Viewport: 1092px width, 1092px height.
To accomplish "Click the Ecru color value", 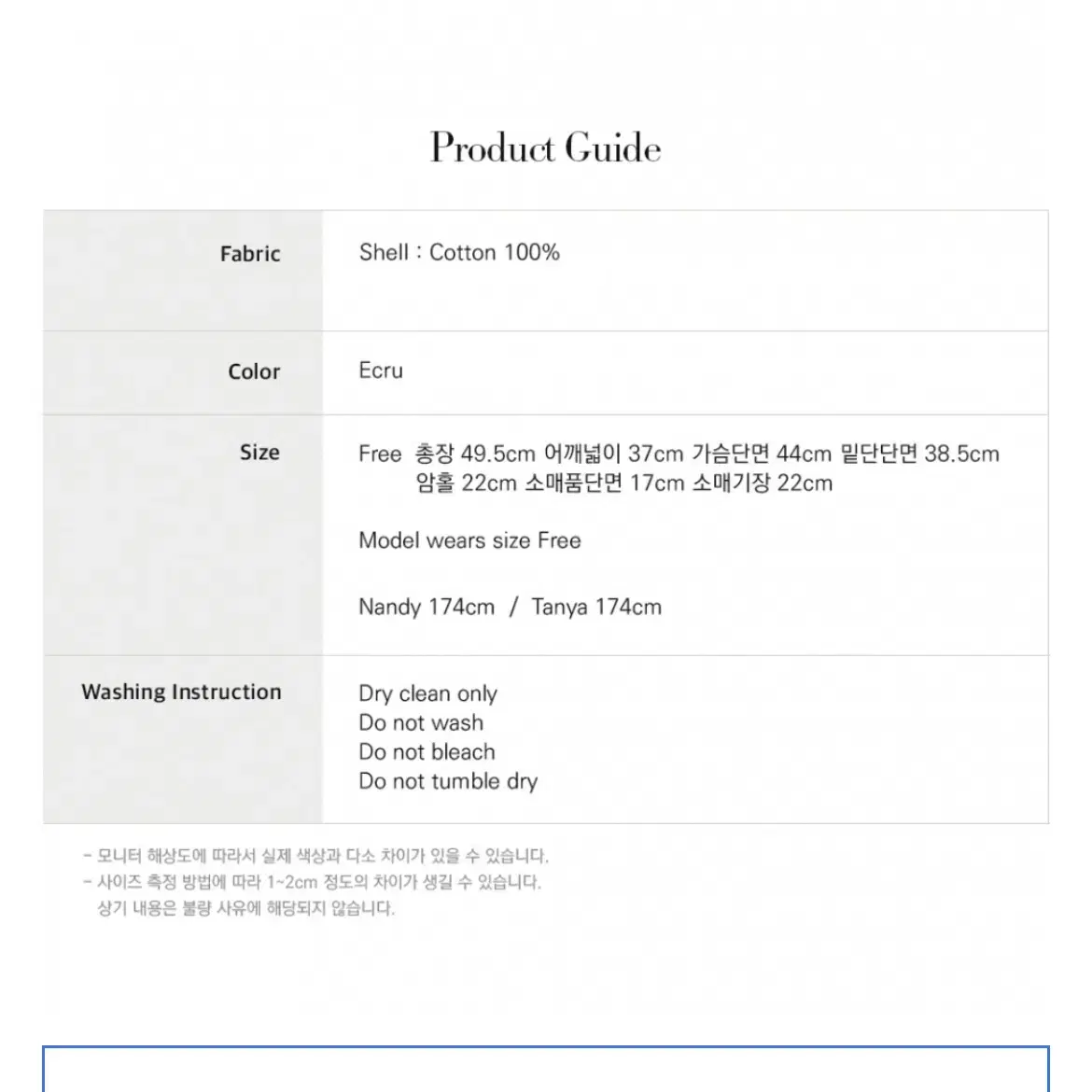I will pyautogui.click(x=380, y=370).
